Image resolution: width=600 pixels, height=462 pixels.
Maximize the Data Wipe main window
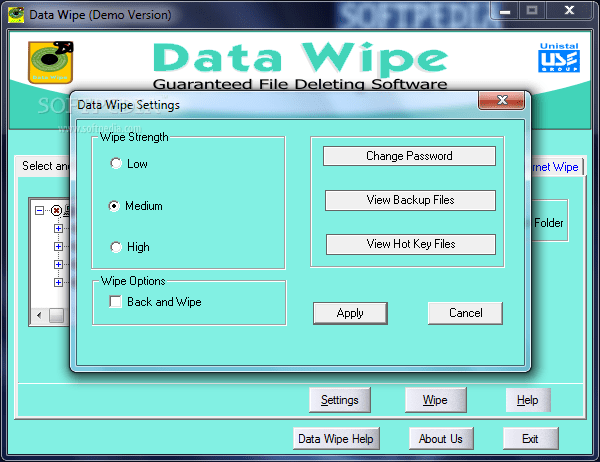coord(532,10)
